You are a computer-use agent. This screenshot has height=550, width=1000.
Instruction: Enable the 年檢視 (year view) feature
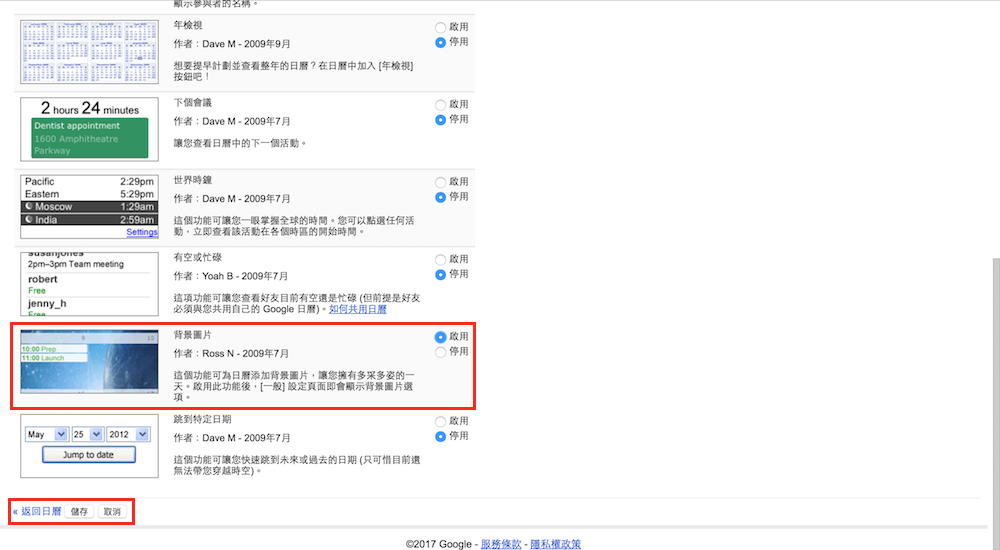point(440,27)
